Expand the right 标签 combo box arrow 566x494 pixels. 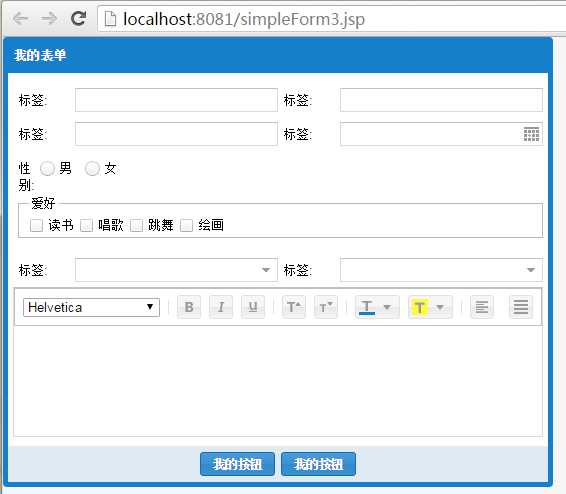(x=531, y=270)
